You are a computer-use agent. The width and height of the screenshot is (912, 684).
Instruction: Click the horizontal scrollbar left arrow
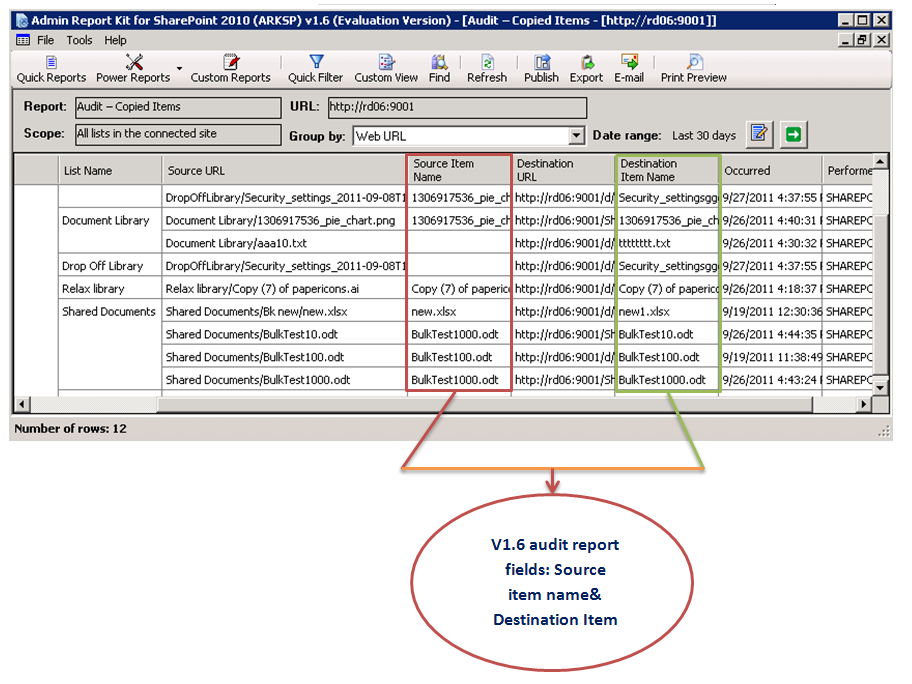tap(22, 404)
